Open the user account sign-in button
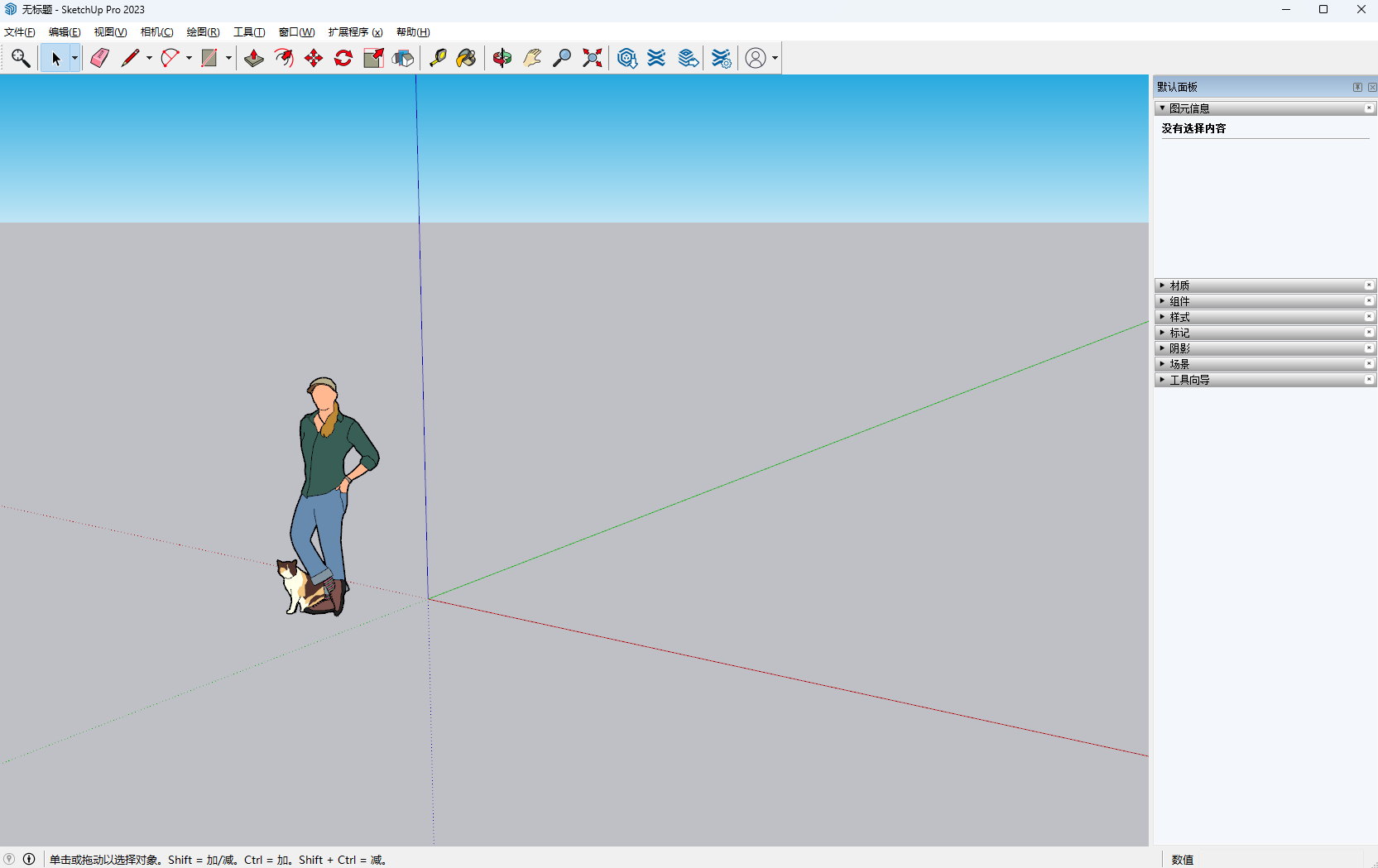 click(756, 58)
